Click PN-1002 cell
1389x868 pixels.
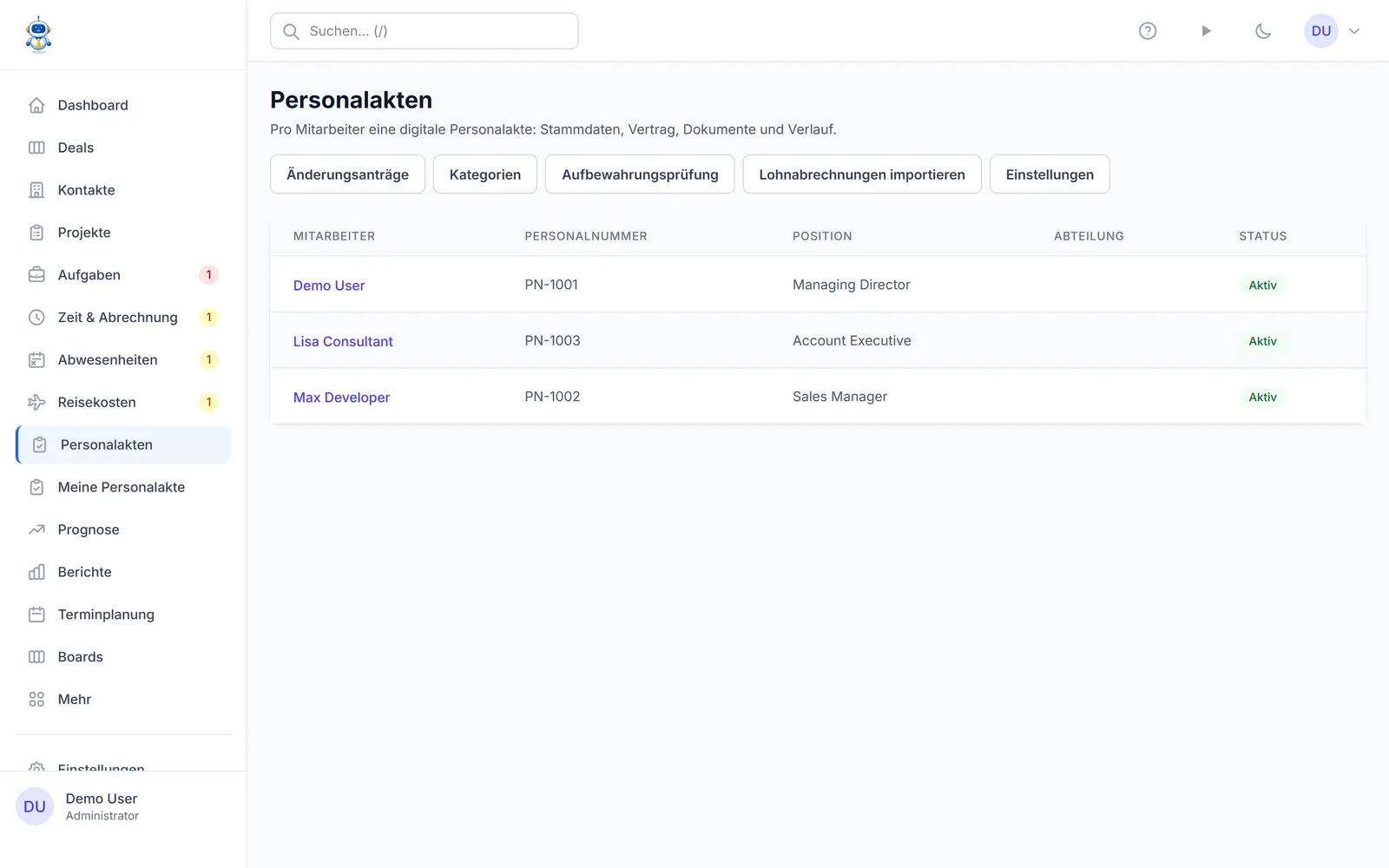tap(552, 397)
